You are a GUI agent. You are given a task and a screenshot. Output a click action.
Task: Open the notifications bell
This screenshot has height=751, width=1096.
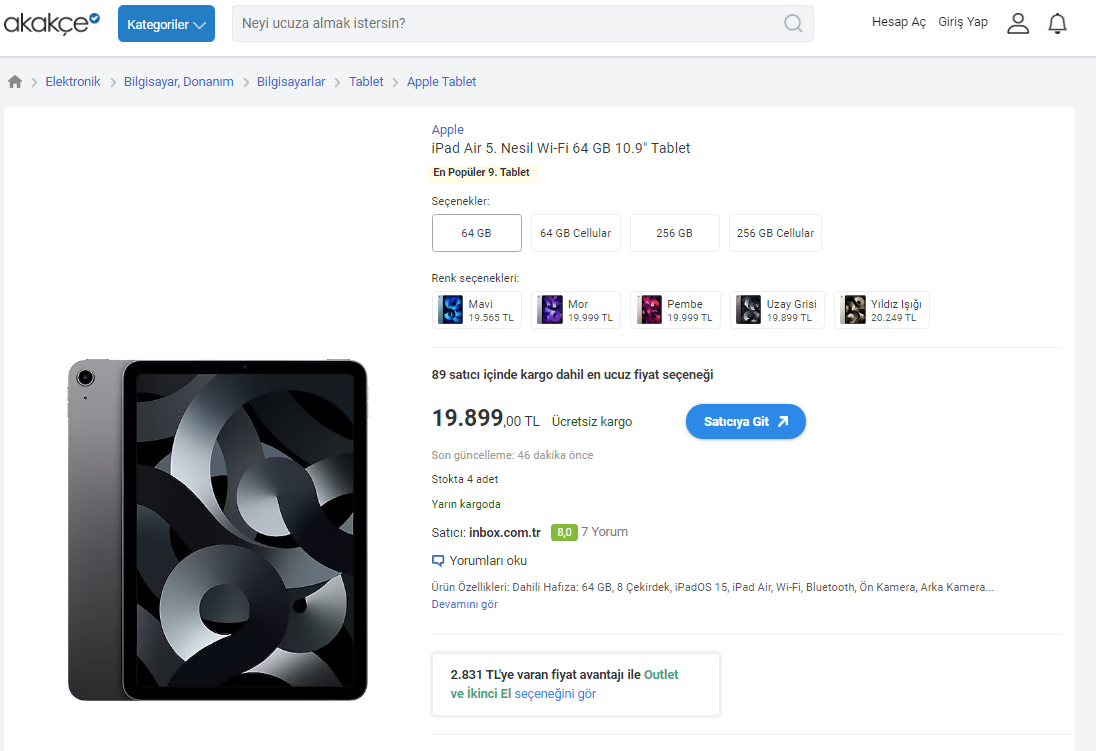[1057, 23]
